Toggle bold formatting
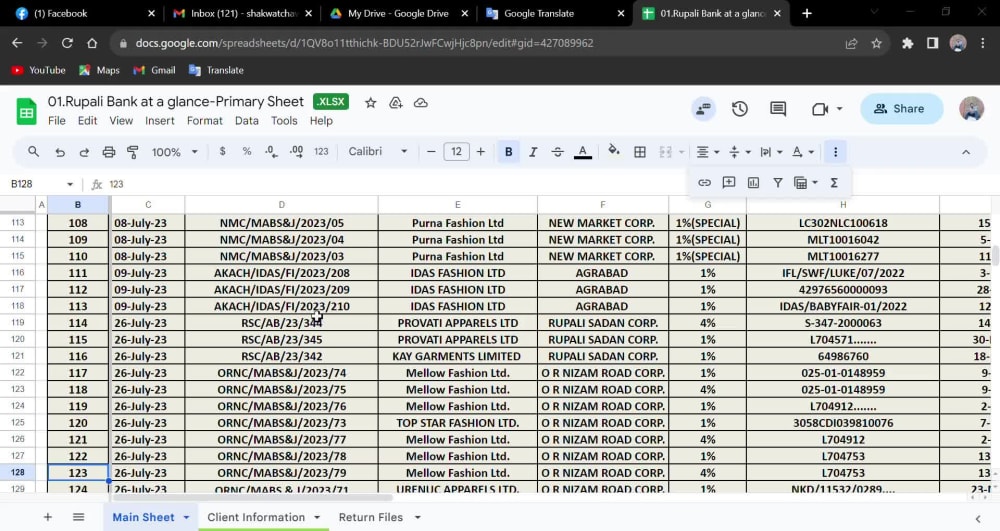The height and width of the screenshot is (531, 1000). coord(508,152)
